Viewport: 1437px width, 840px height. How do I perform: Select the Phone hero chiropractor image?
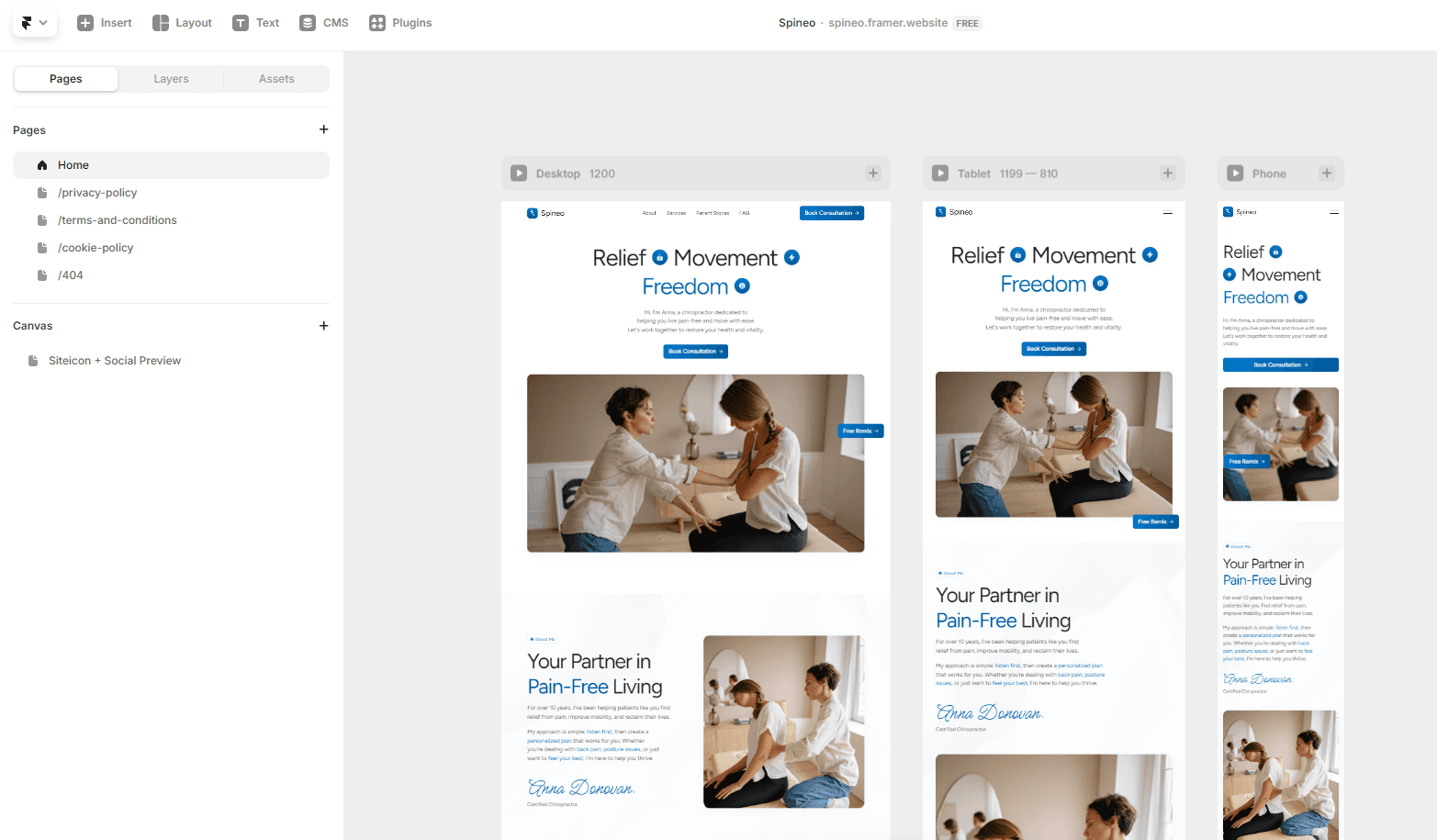point(1281,444)
